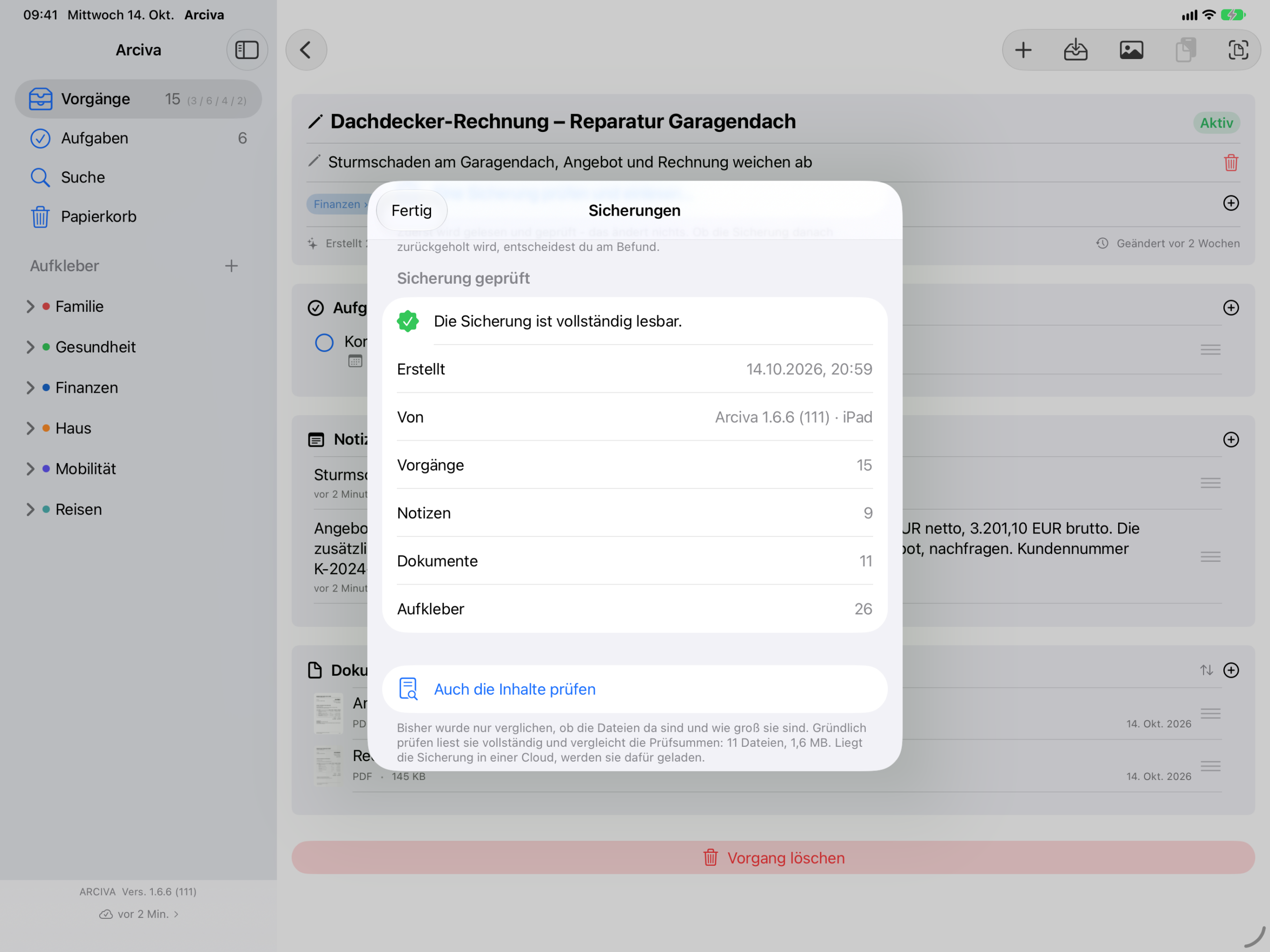The height and width of the screenshot is (952, 1270).
Task: Change sort order of documents
Action: tap(1206, 670)
